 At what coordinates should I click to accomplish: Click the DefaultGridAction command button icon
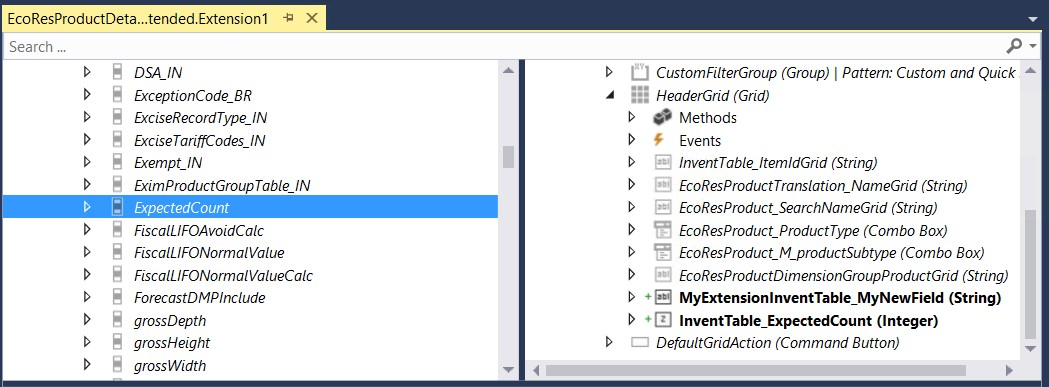click(x=640, y=343)
